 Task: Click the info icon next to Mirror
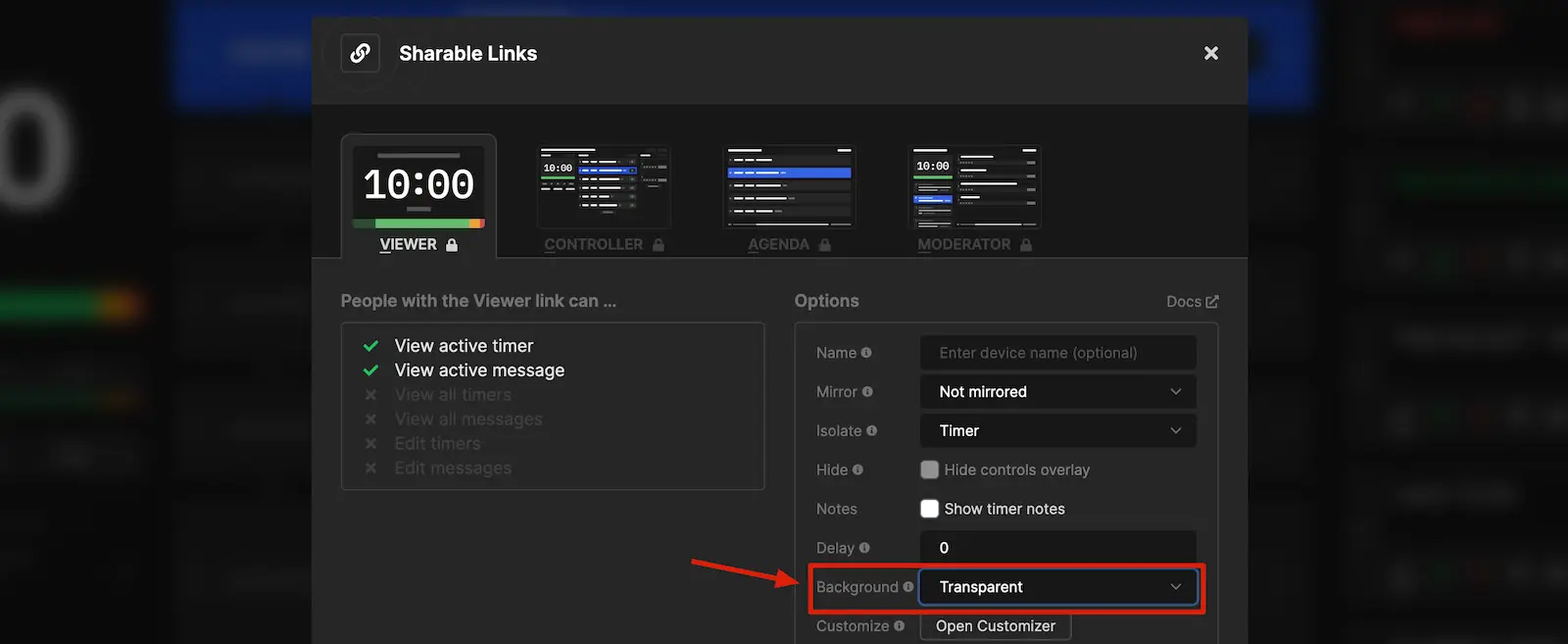tap(867, 392)
